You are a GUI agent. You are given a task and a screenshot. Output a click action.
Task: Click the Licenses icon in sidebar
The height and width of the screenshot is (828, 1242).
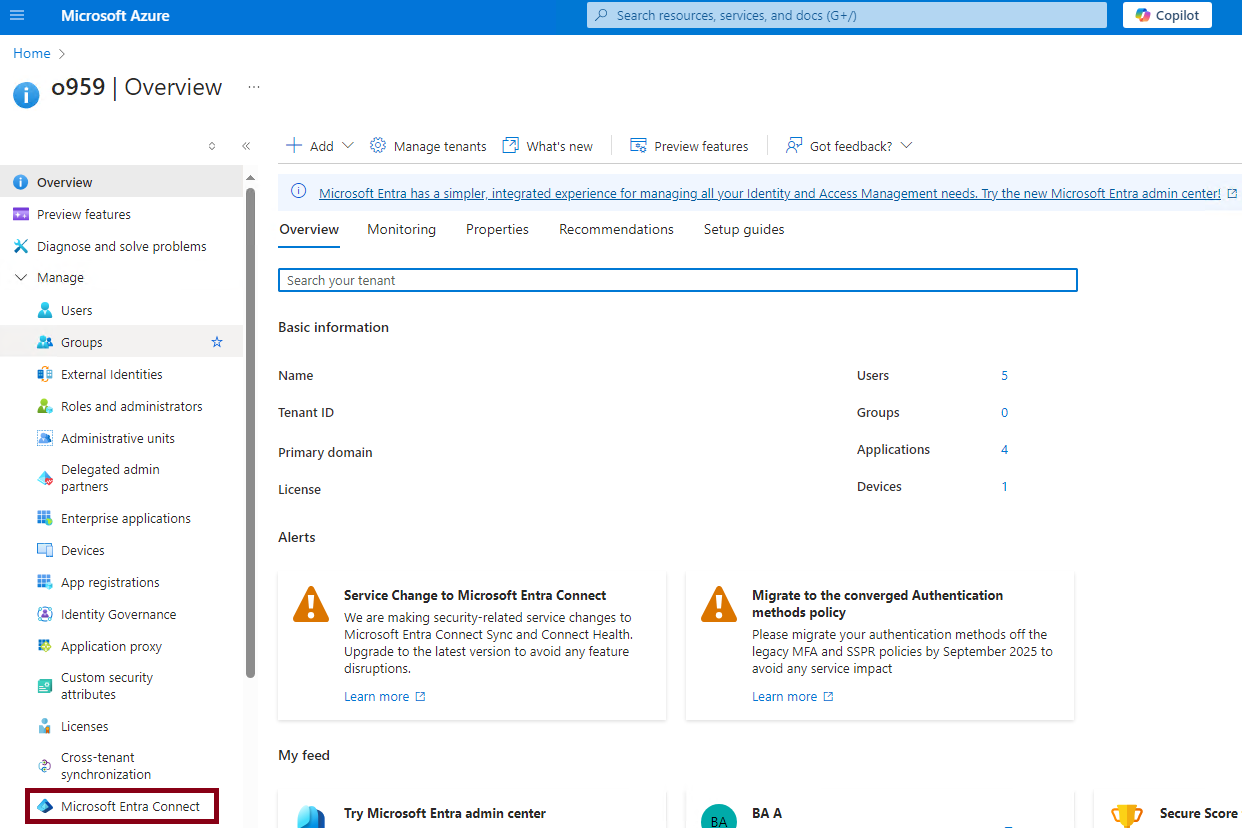(45, 726)
